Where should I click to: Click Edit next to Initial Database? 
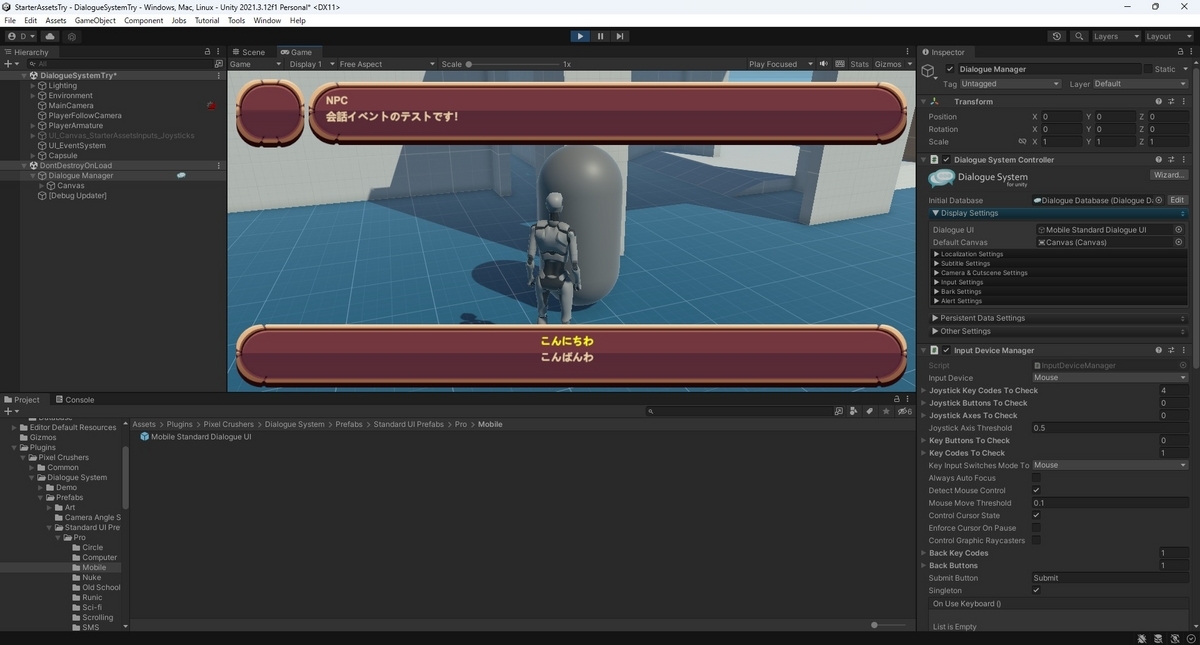pyautogui.click(x=1177, y=199)
